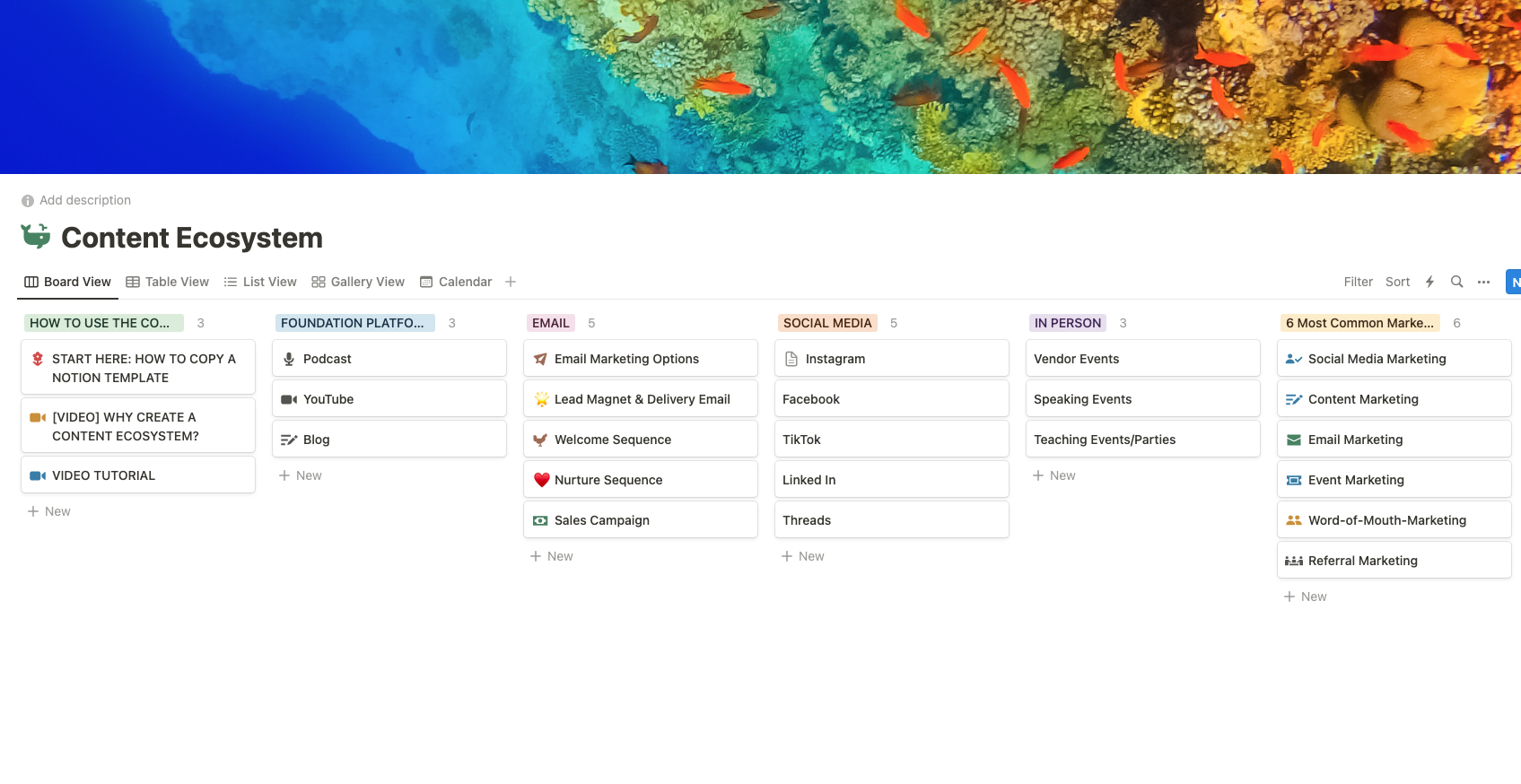
Task: Switch to the Calendar tab
Action: [x=456, y=282]
